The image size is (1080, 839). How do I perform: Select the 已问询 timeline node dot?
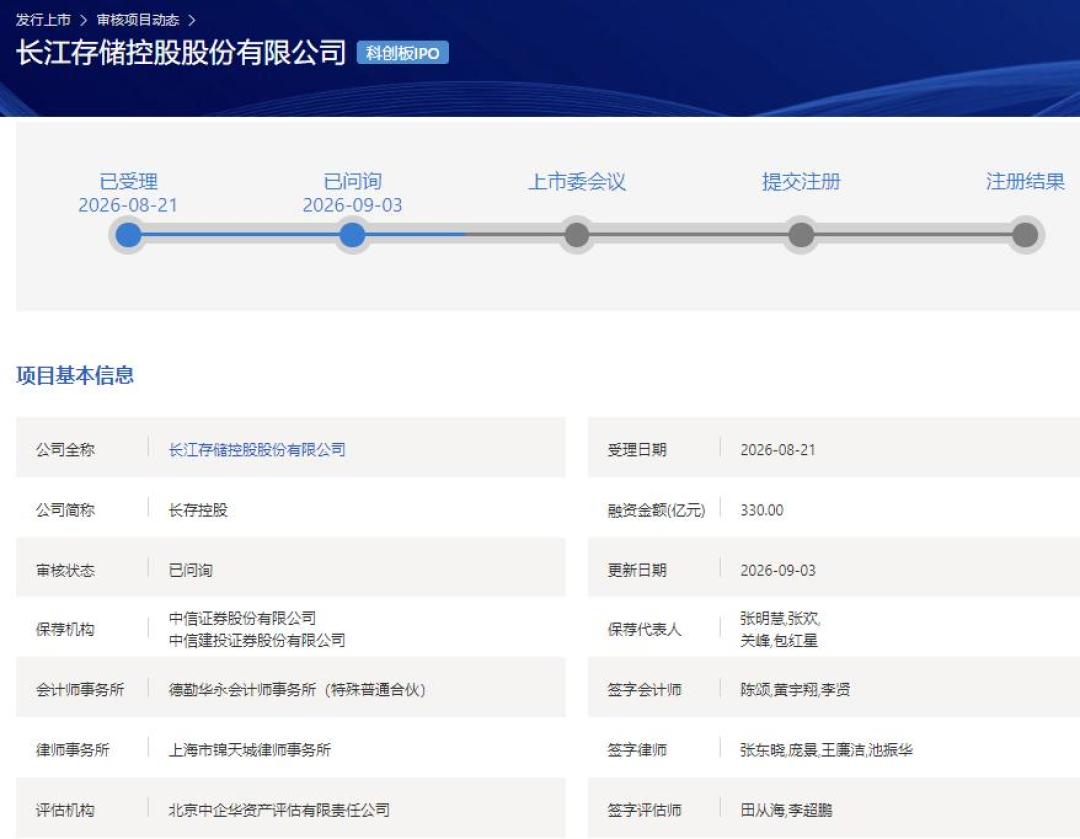tap(352, 235)
